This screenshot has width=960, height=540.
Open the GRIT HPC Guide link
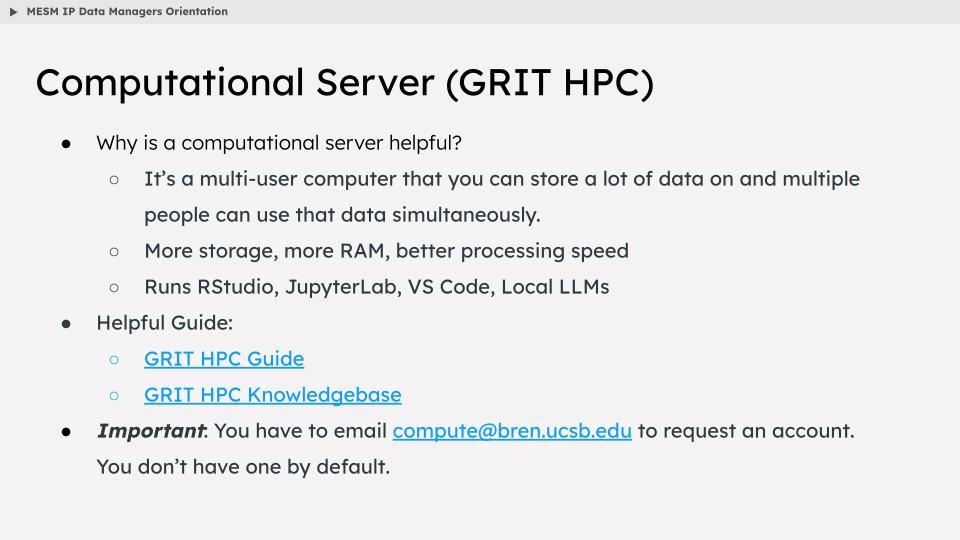(x=224, y=359)
